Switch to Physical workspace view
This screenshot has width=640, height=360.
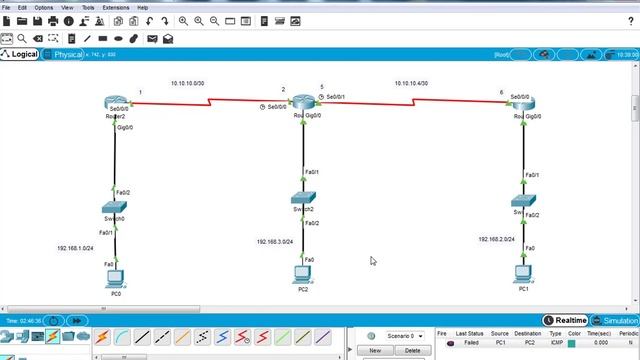(62, 54)
